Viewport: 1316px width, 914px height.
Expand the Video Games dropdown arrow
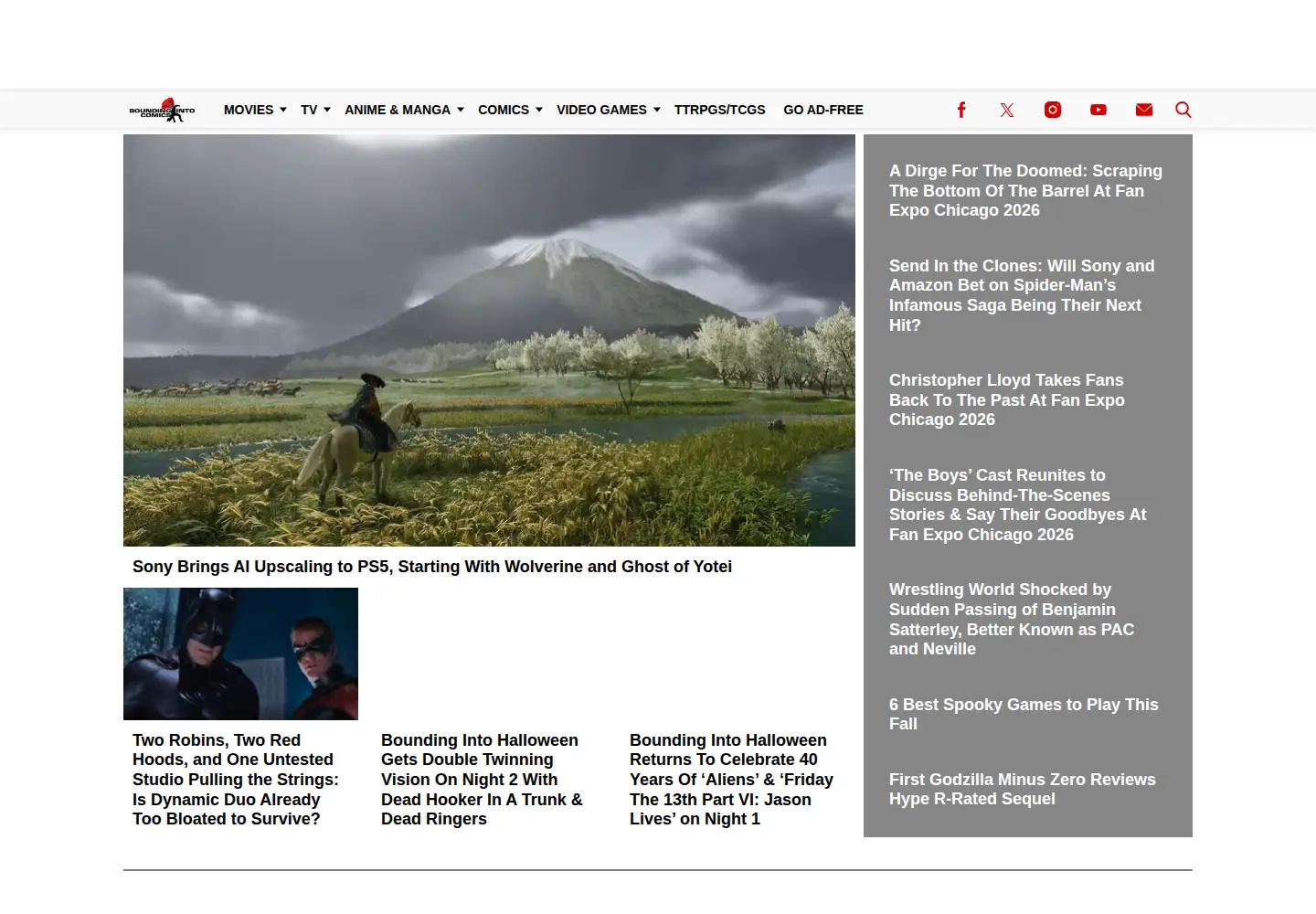click(x=657, y=110)
